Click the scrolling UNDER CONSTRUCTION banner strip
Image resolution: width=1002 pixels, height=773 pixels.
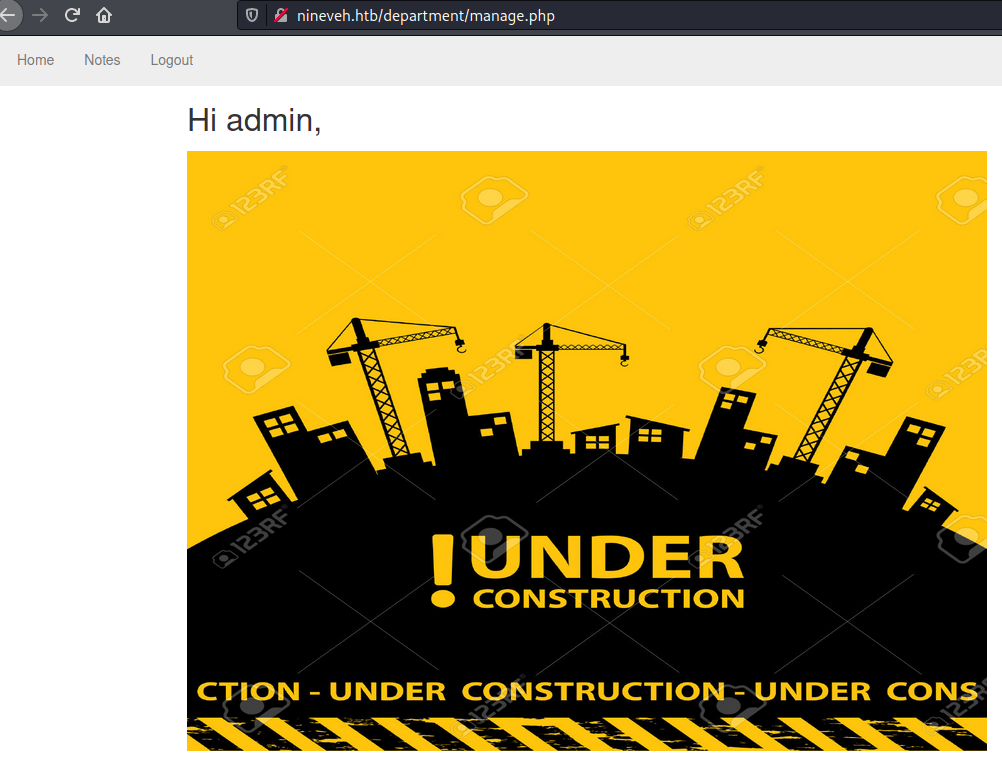point(586,691)
